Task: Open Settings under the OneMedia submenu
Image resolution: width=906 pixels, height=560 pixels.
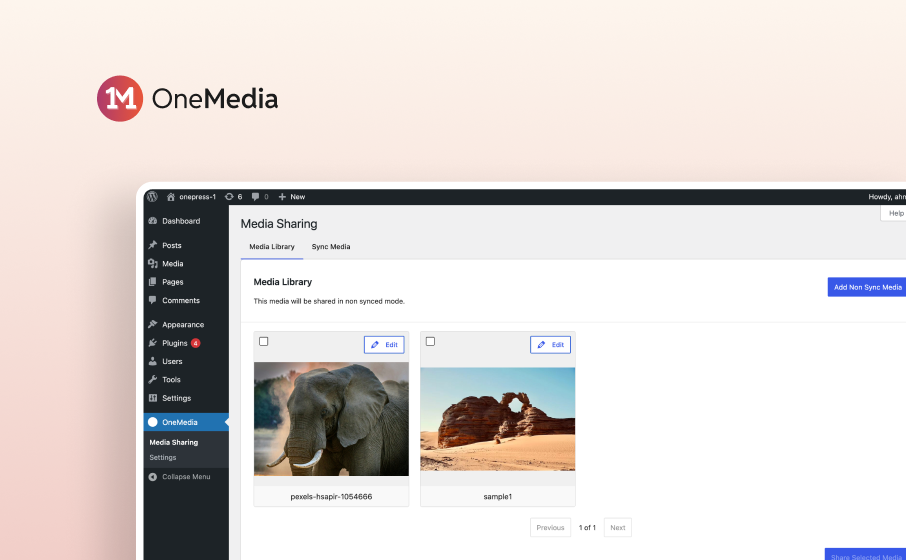Action: (x=163, y=457)
